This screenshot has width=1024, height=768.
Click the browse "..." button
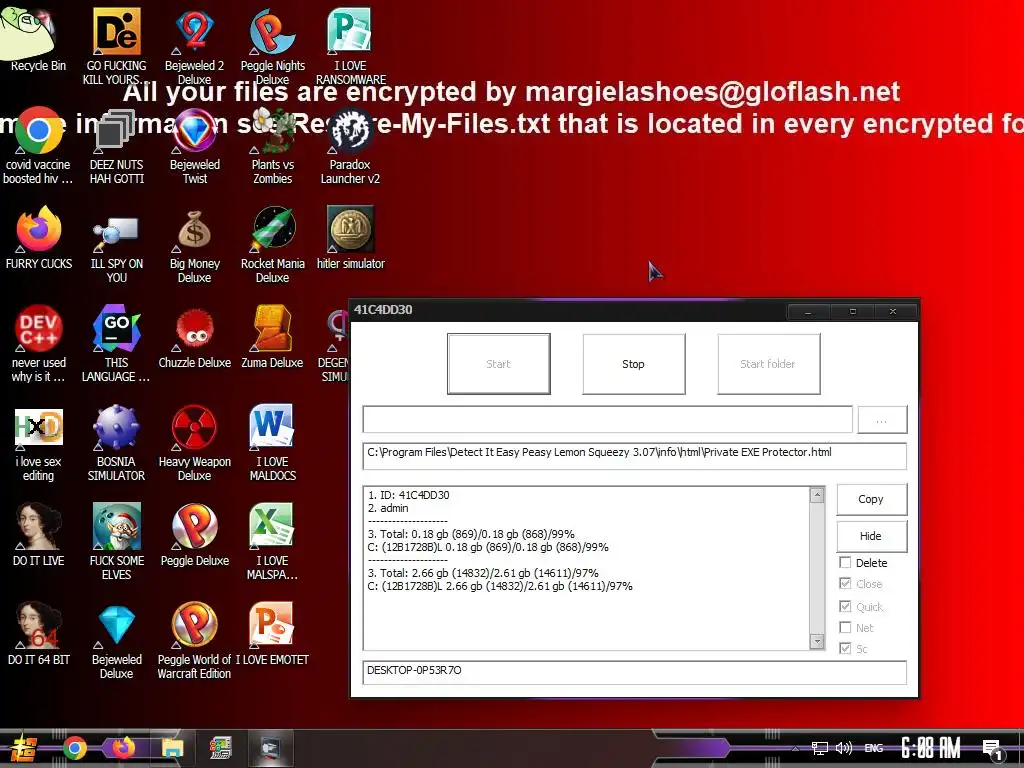[x=882, y=419]
